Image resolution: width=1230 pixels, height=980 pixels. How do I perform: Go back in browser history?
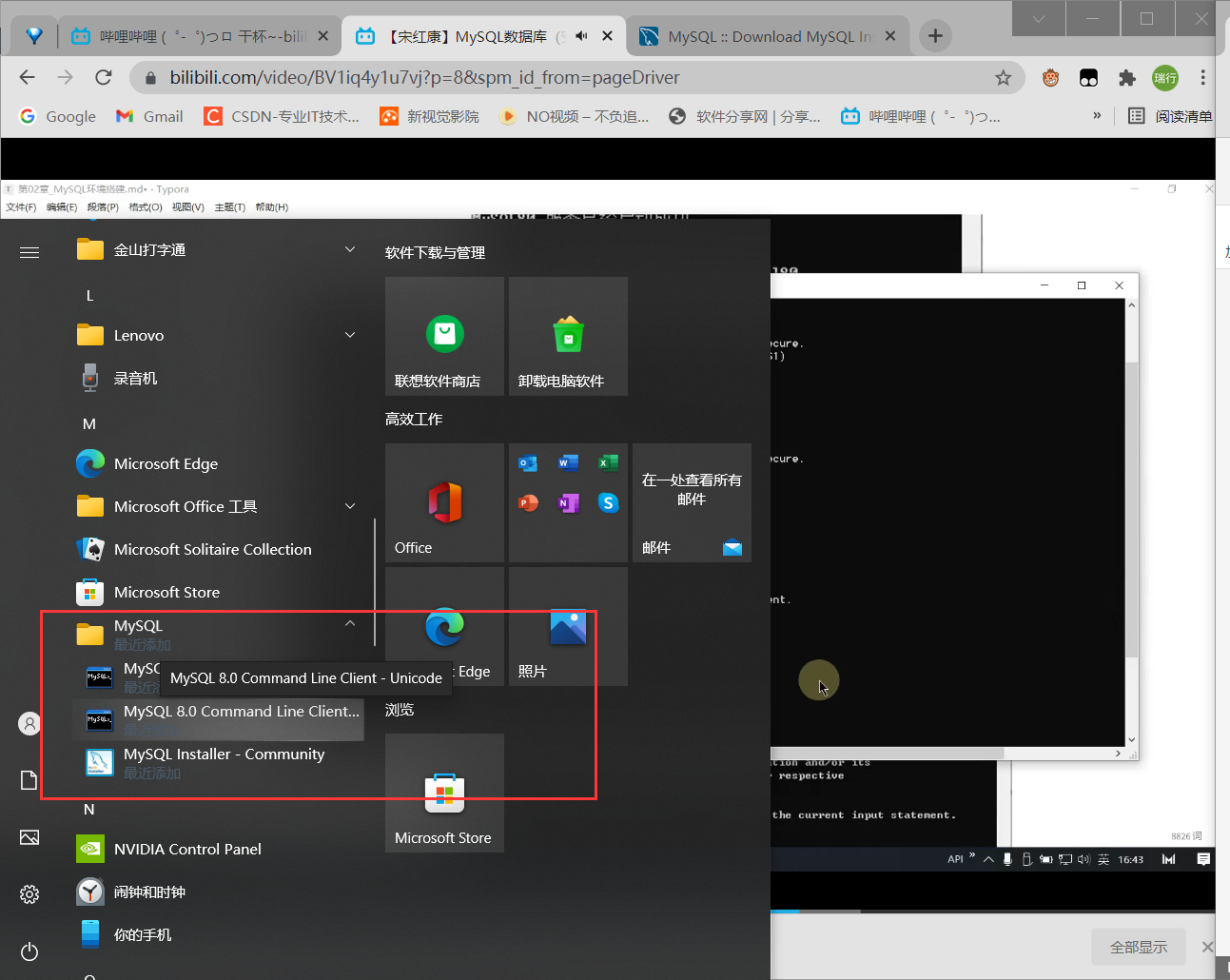point(28,78)
